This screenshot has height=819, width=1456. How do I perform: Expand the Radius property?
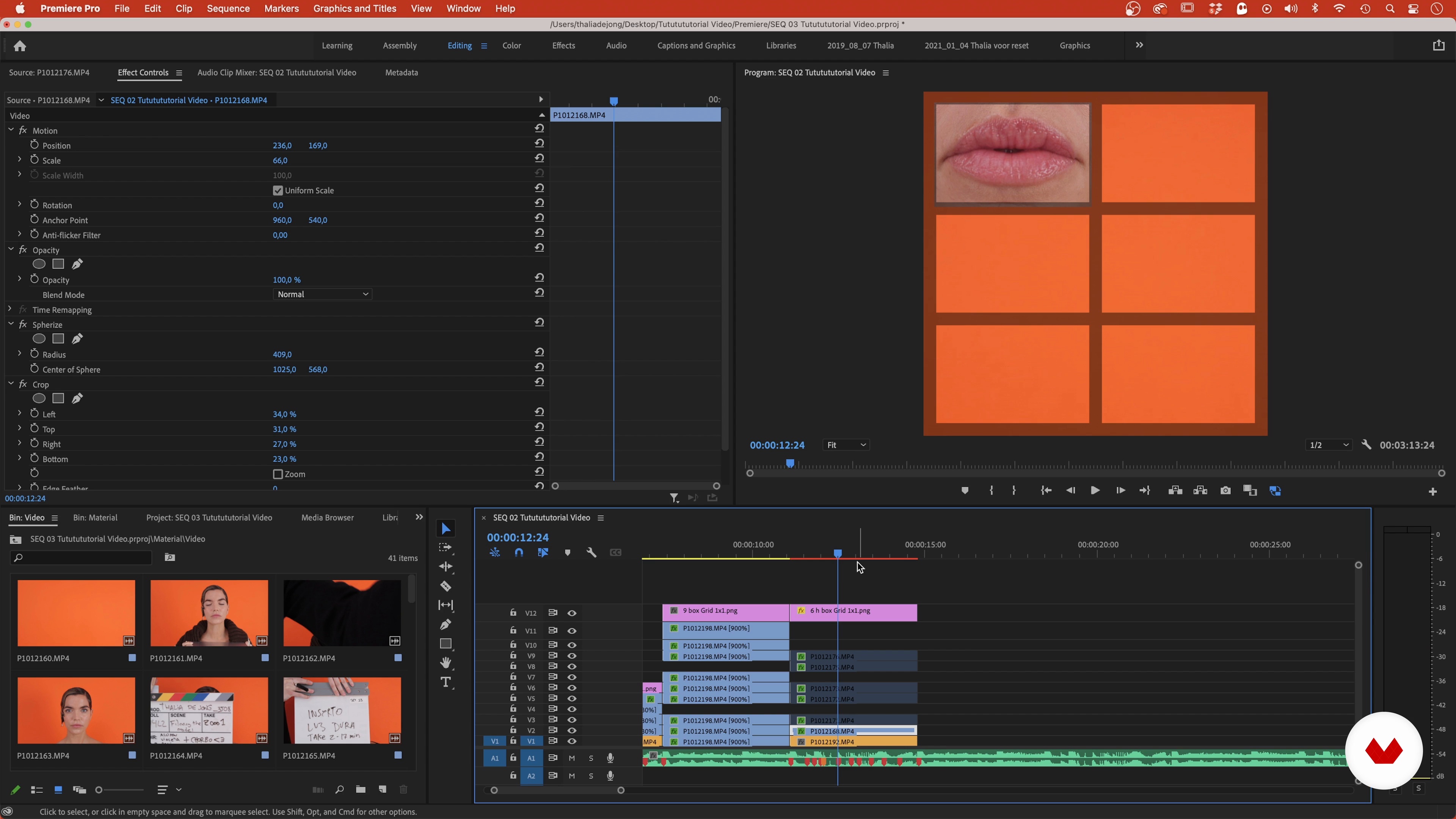click(19, 354)
